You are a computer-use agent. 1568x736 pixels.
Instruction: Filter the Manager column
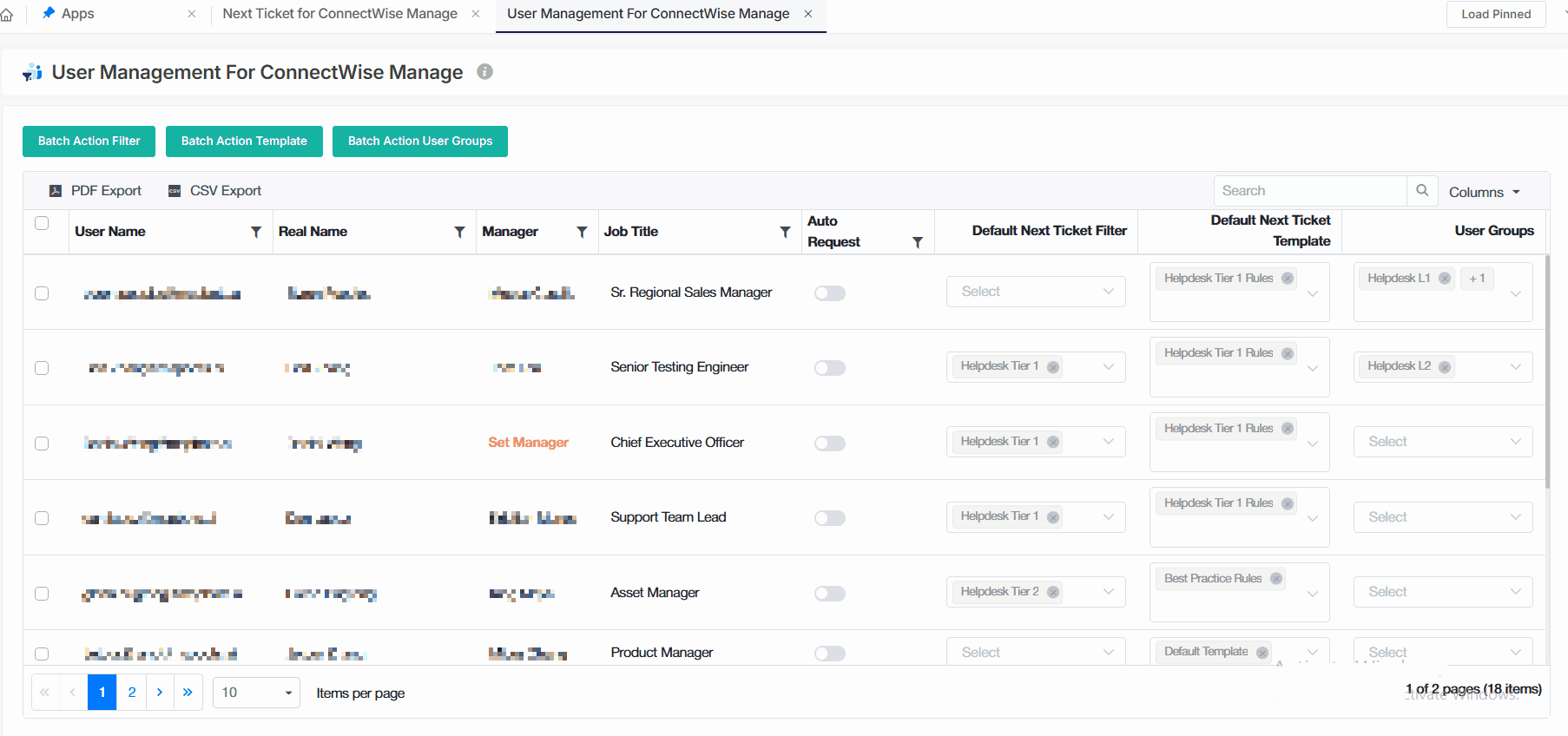point(582,232)
